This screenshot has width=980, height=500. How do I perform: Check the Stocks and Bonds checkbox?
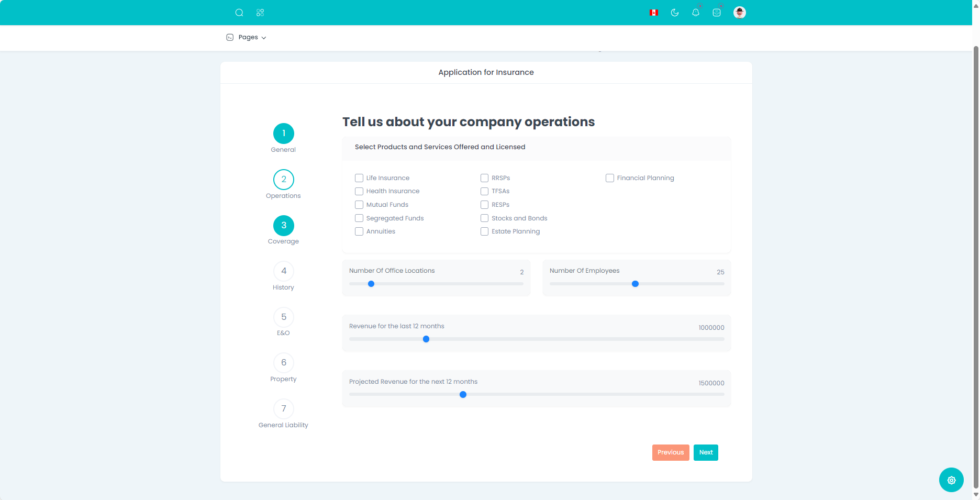[x=484, y=218]
